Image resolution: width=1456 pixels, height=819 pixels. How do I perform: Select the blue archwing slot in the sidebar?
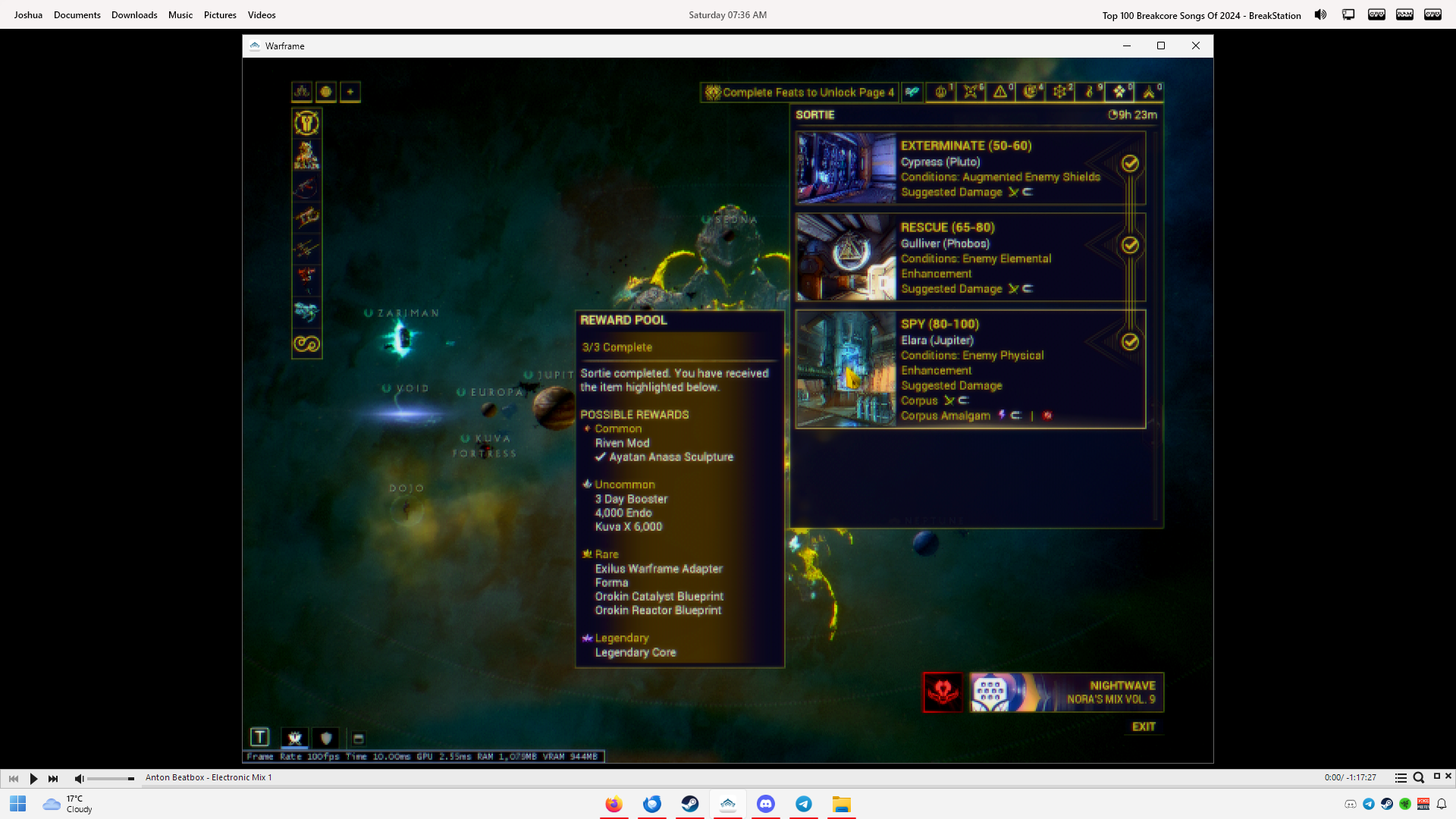point(306,312)
